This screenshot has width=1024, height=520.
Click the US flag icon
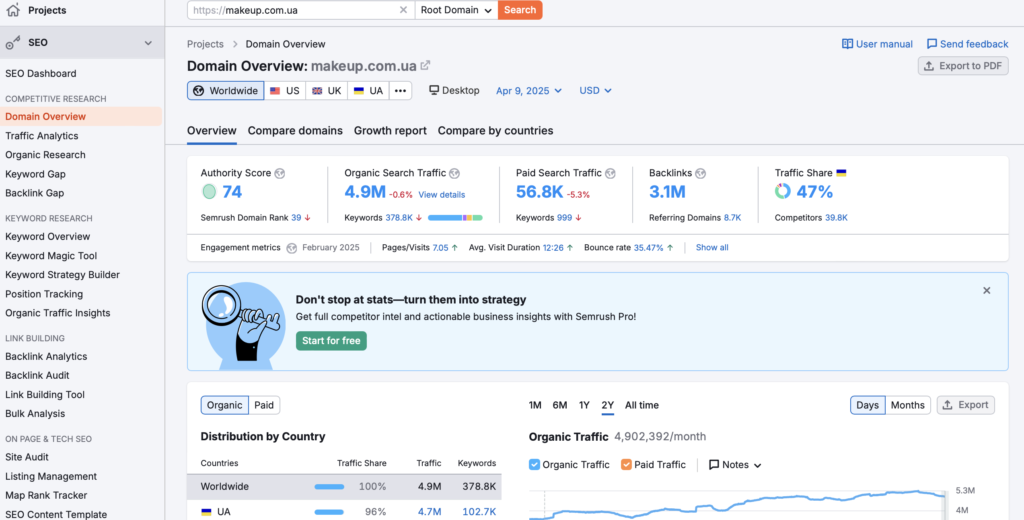tap(275, 91)
